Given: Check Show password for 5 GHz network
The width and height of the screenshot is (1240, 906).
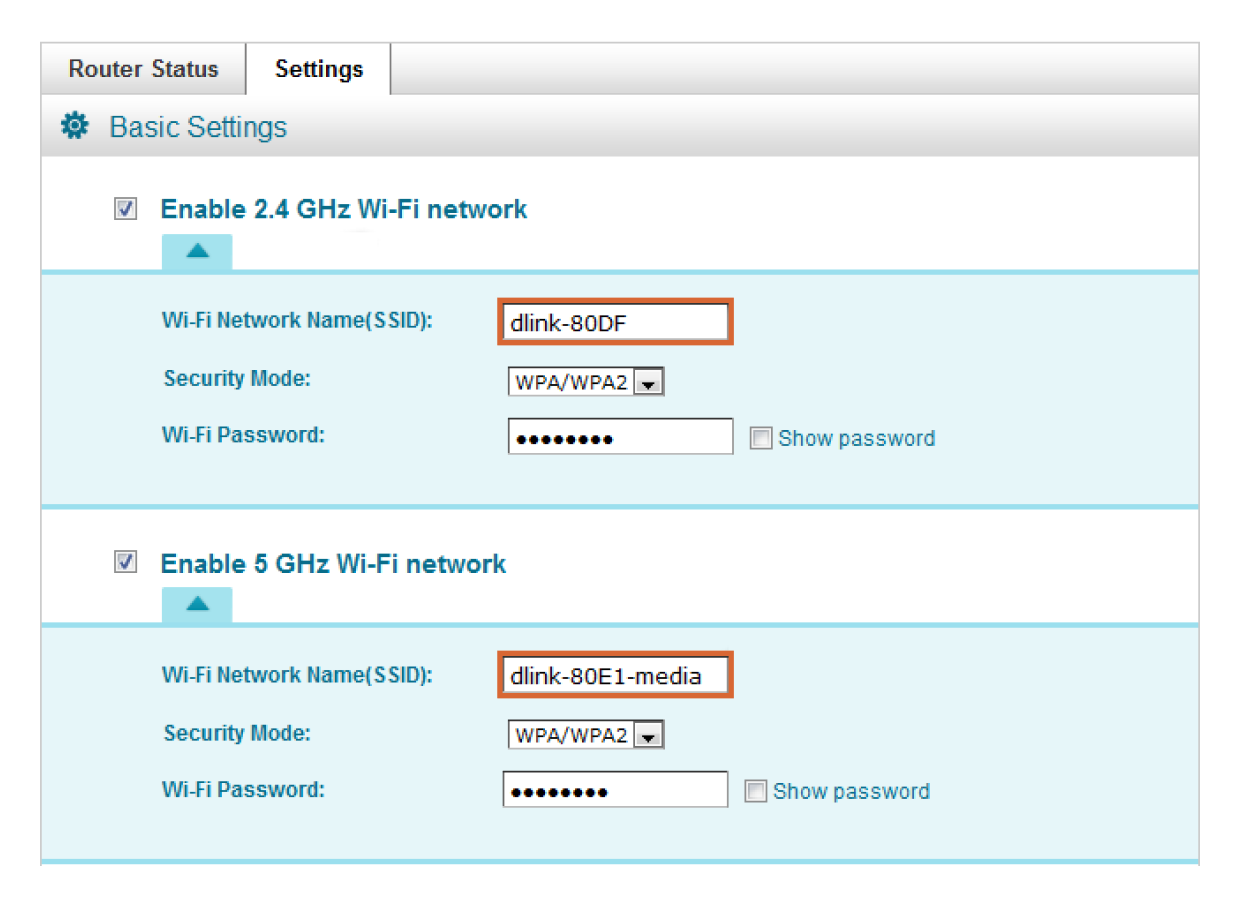Looking at the screenshot, I should coord(756,791).
